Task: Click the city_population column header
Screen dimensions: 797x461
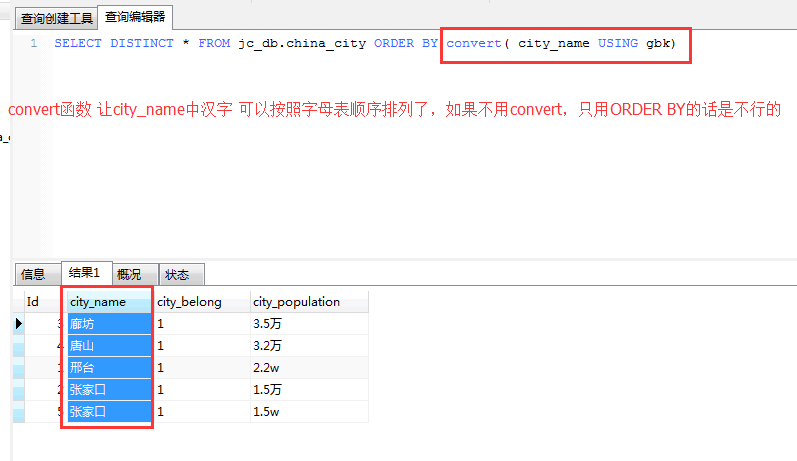Action: pyautogui.click(x=309, y=302)
